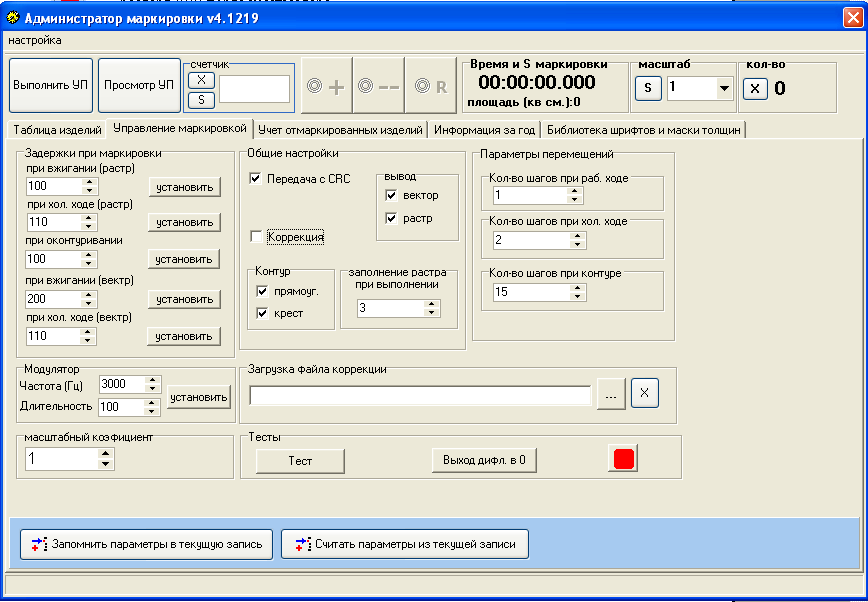Open Библиотека шрифтов и маски толщин tab

coord(644,130)
